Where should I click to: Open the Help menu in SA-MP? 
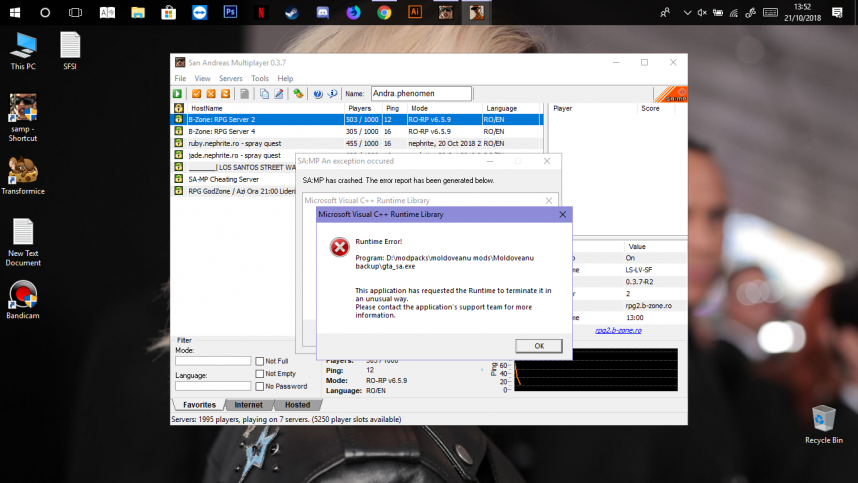(285, 78)
